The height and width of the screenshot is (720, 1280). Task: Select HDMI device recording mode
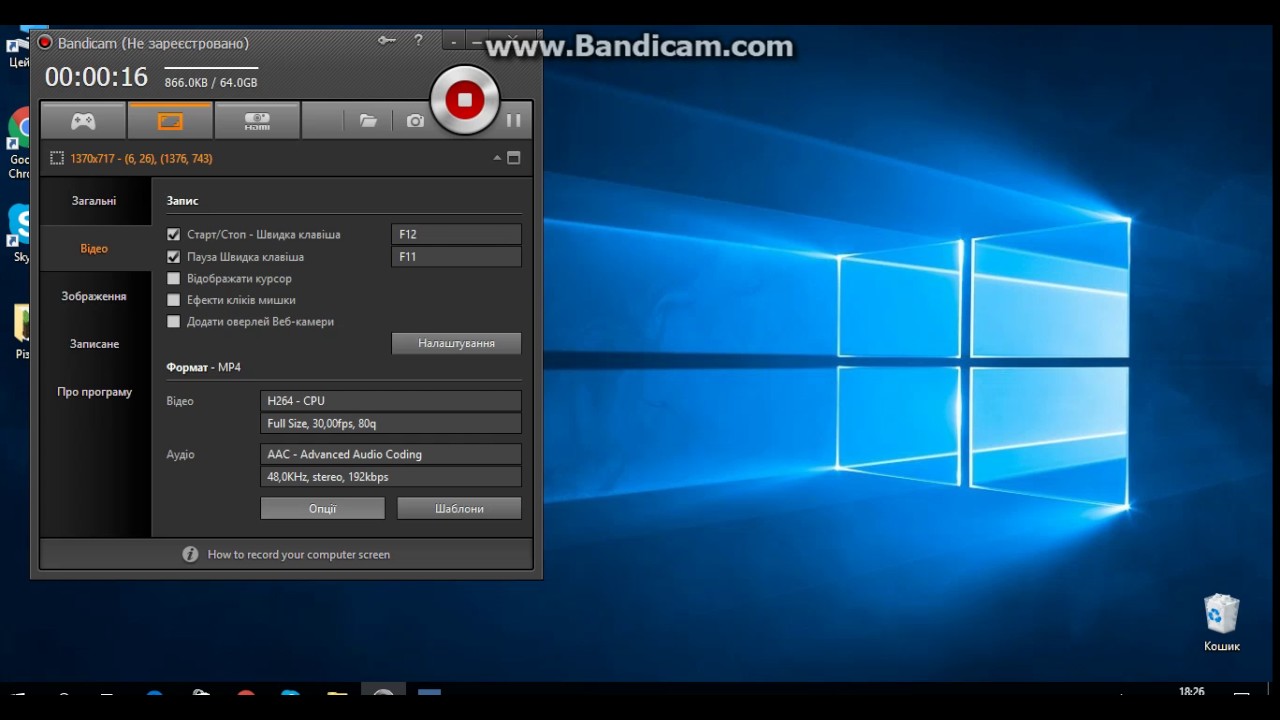pyautogui.click(x=257, y=121)
